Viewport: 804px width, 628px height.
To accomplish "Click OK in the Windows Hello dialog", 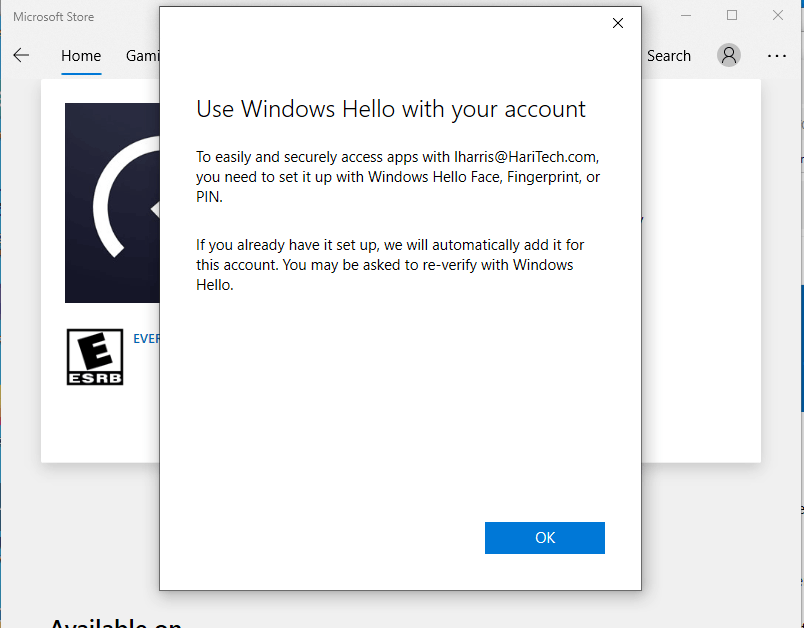I will point(545,538).
